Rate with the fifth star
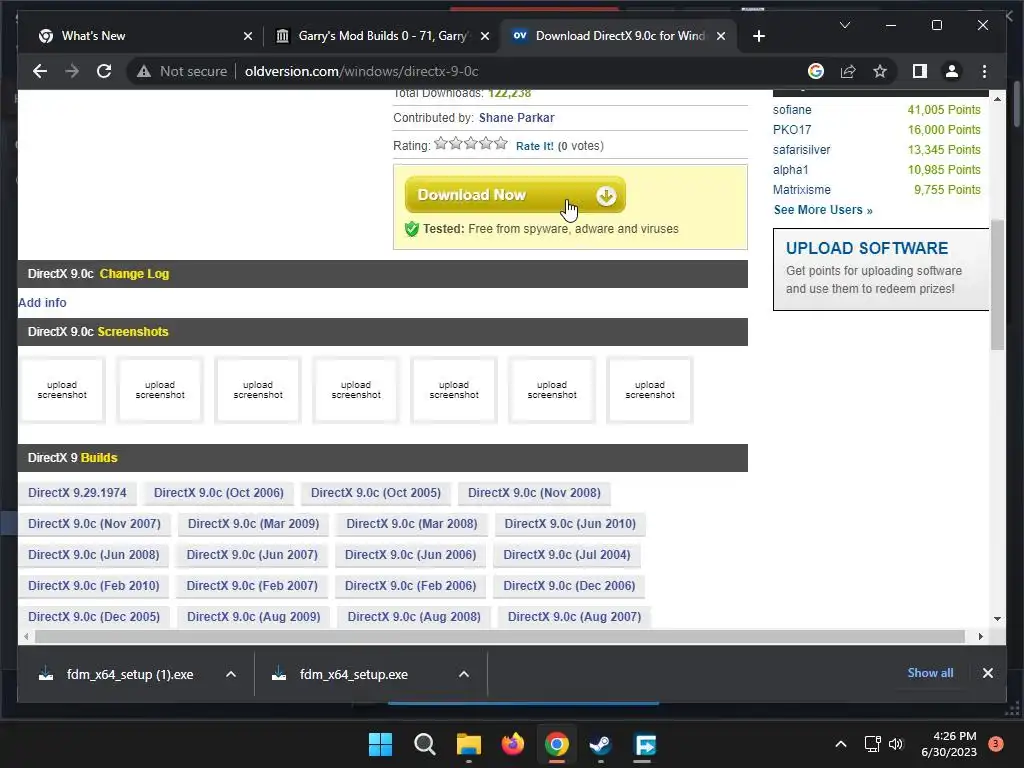This screenshot has height=768, width=1024. [501, 143]
